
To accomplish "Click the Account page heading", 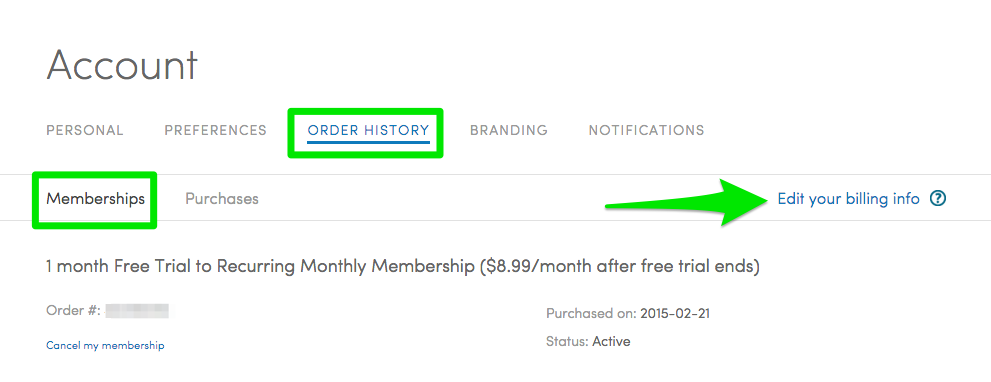I will pos(122,64).
